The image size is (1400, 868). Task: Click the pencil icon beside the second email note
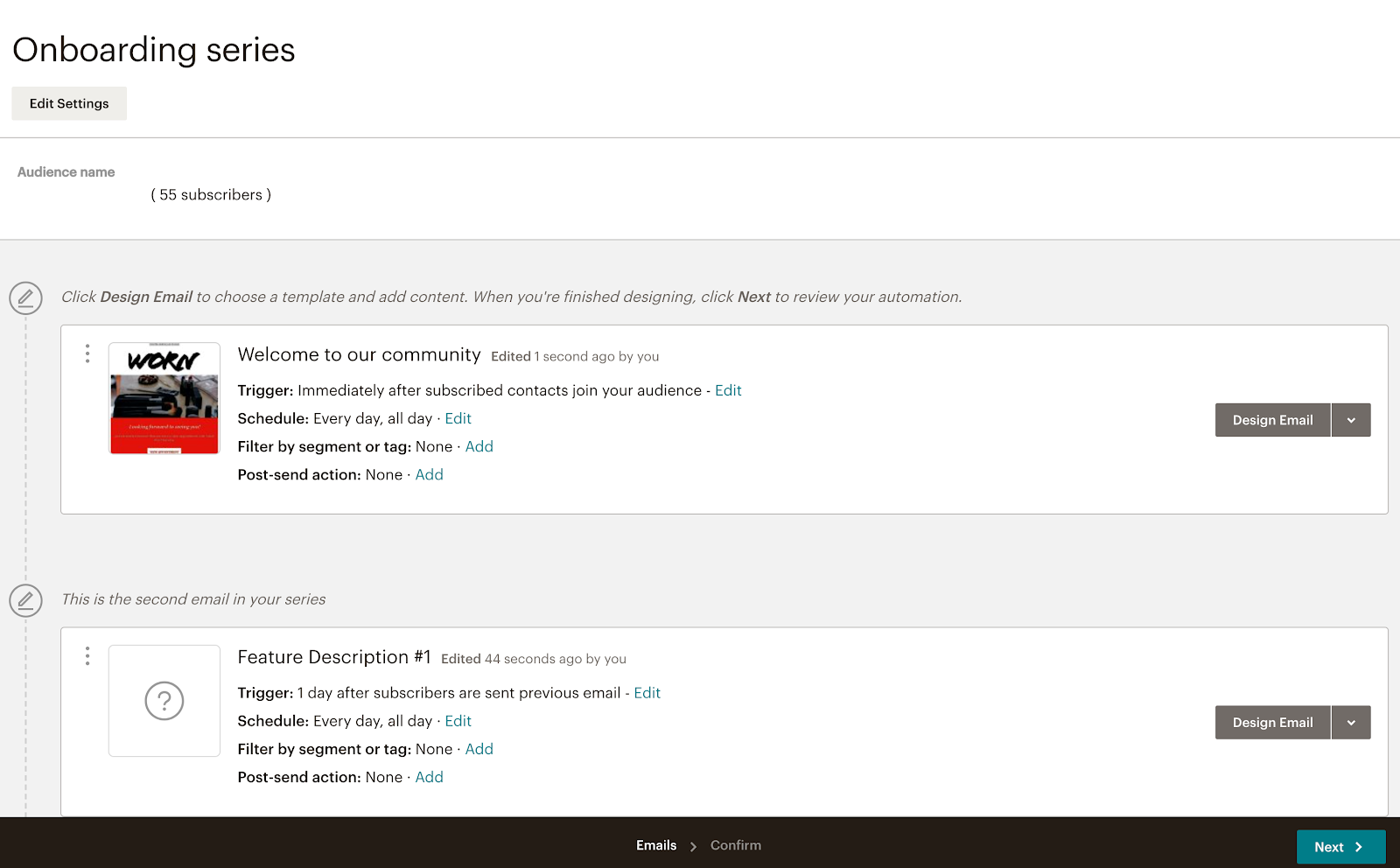point(25,600)
